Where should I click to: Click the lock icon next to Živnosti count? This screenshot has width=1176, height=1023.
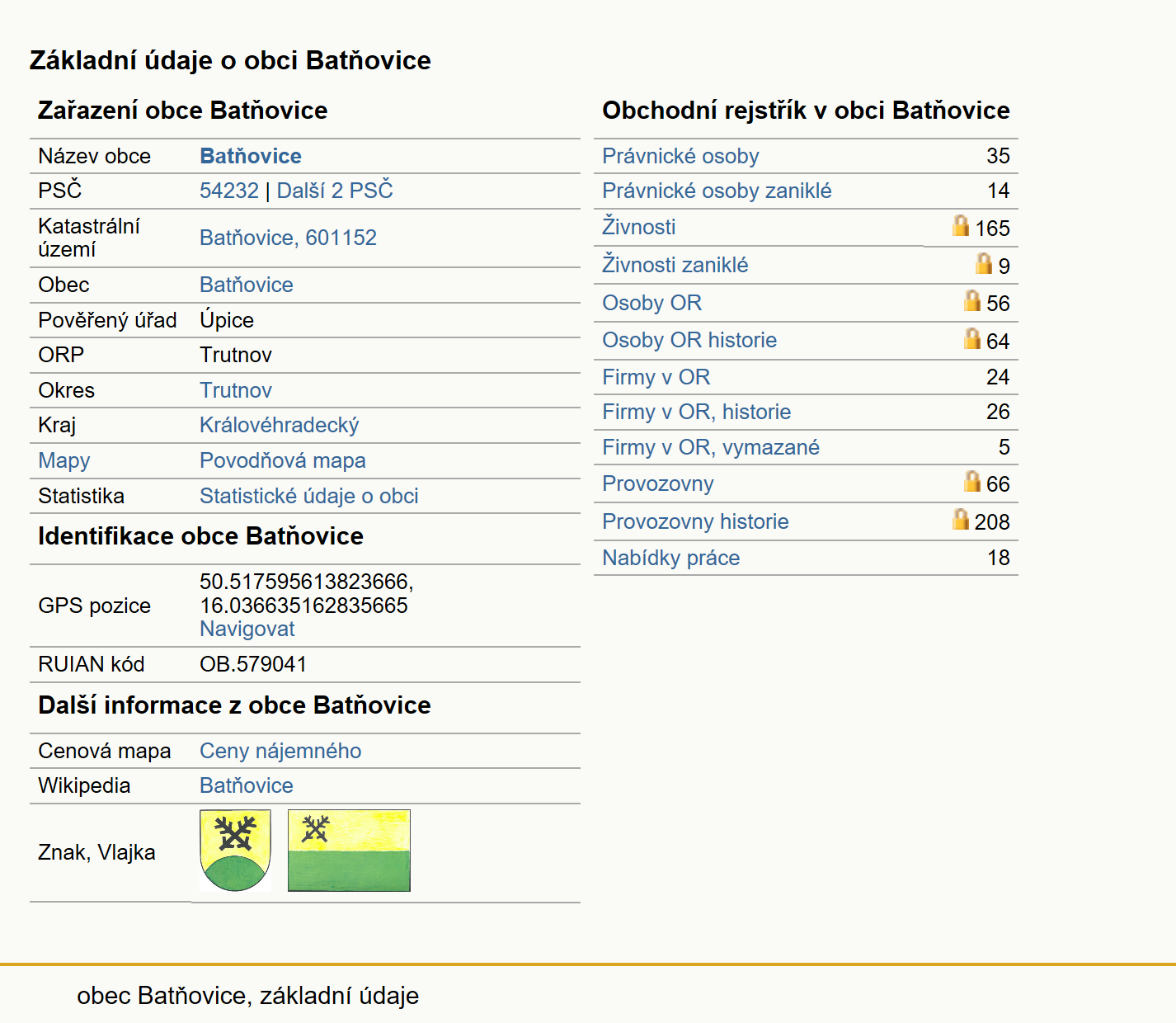tap(961, 225)
